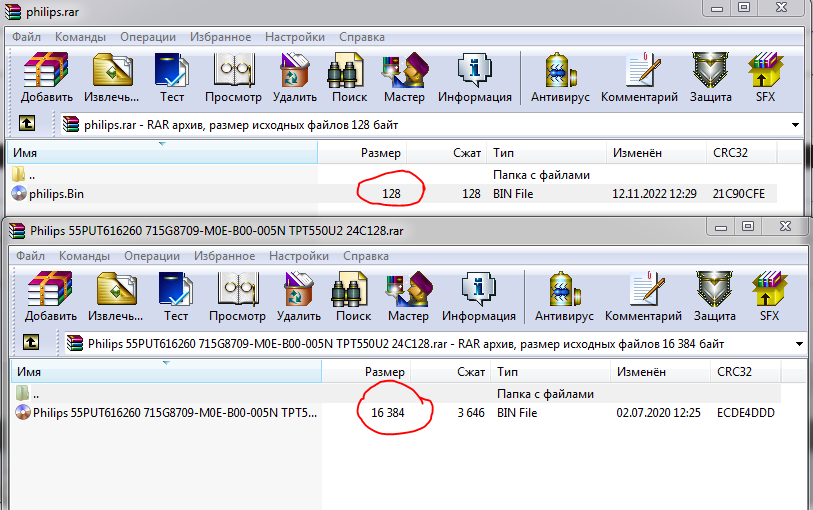
Task: Create SFX in philips.rar window
Action: [x=765, y=77]
